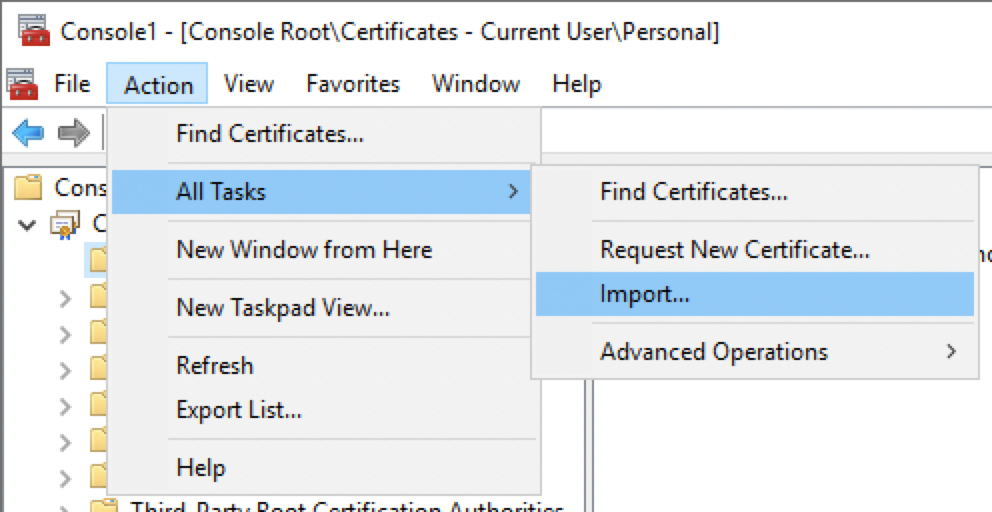992x512 pixels.
Task: Click New Window from Here
Action: point(304,249)
